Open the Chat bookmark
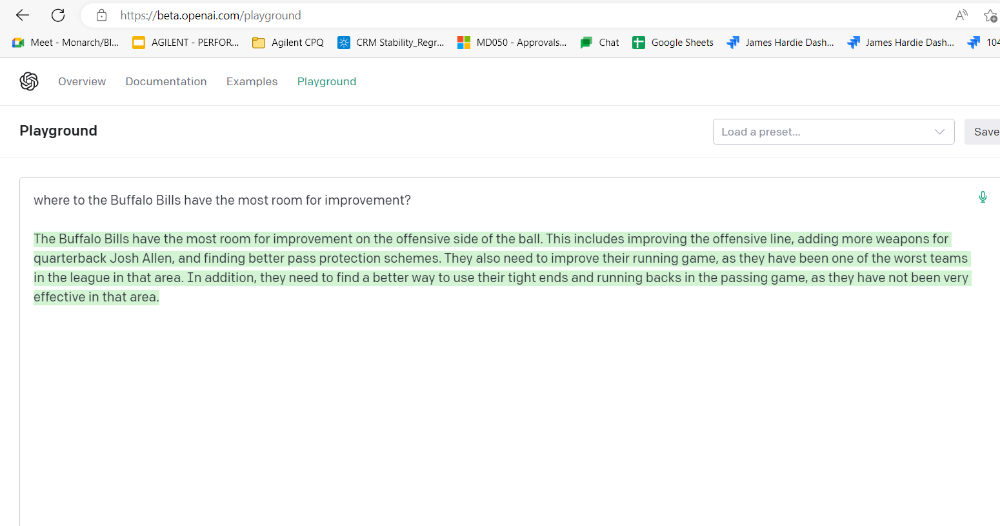Image resolution: width=1000 pixels, height=526 pixels. [599, 43]
